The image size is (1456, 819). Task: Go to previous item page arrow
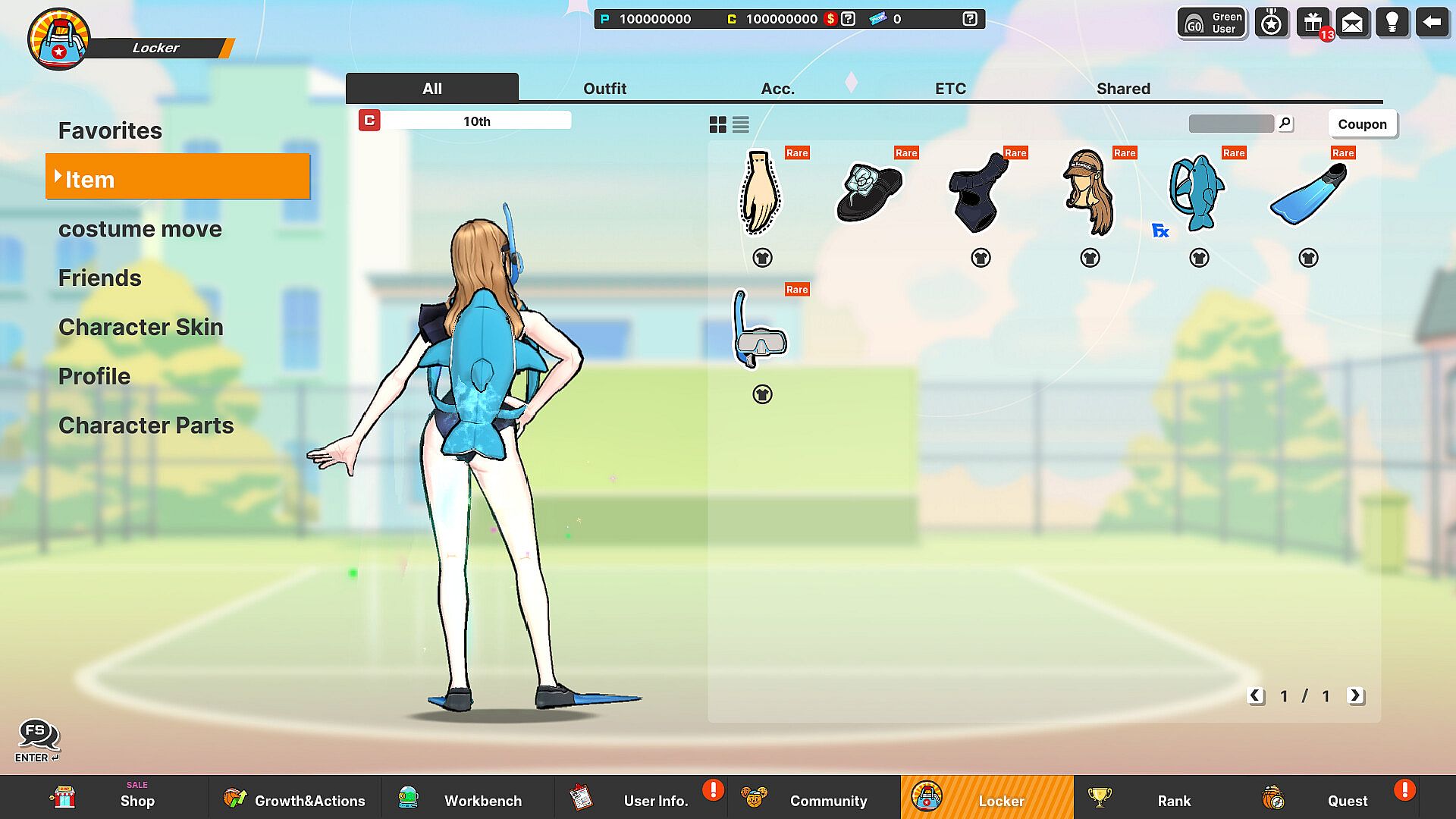pos(1256,695)
